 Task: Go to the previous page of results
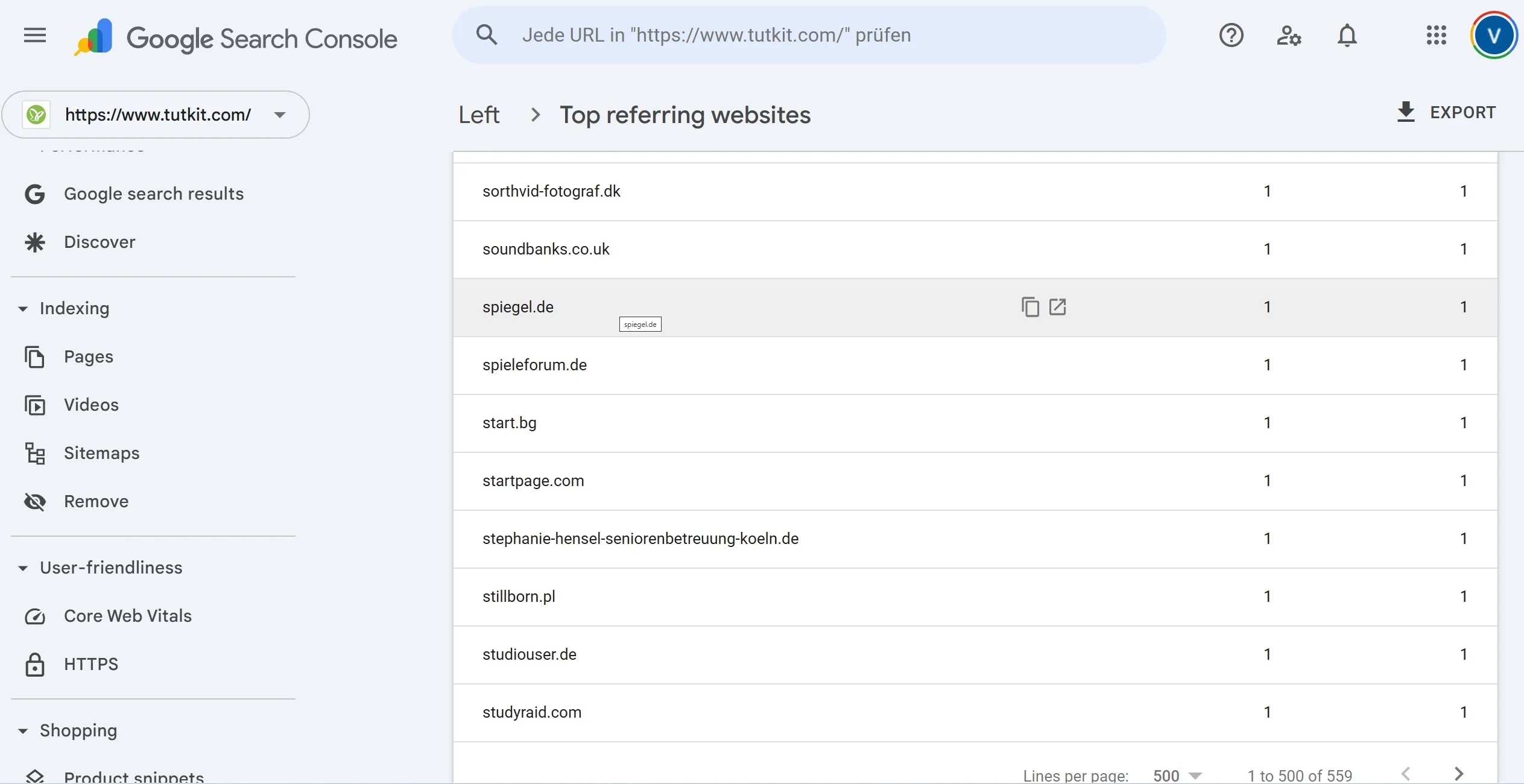[1406, 774]
